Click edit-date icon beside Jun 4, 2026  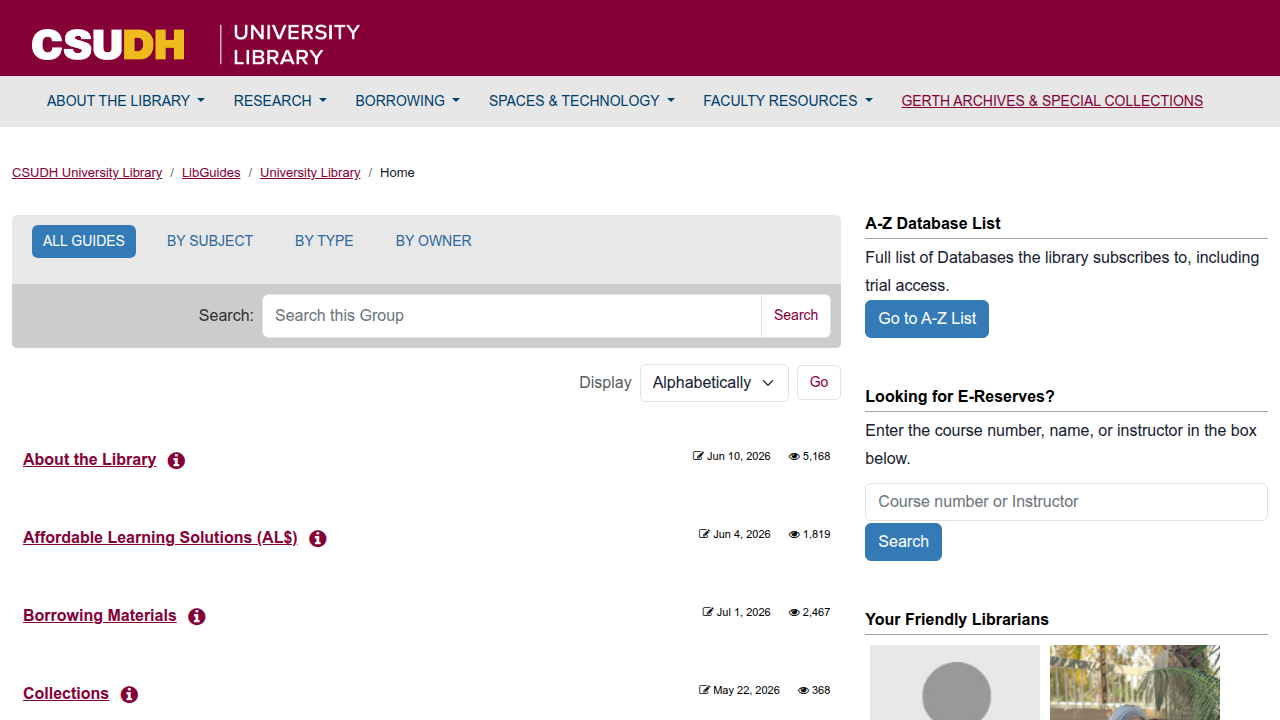click(x=704, y=534)
